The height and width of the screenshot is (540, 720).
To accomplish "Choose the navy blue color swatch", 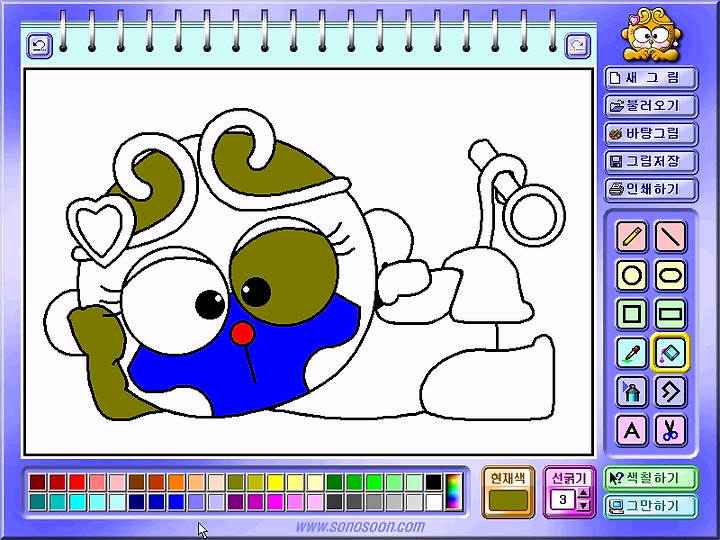I will tap(137, 502).
